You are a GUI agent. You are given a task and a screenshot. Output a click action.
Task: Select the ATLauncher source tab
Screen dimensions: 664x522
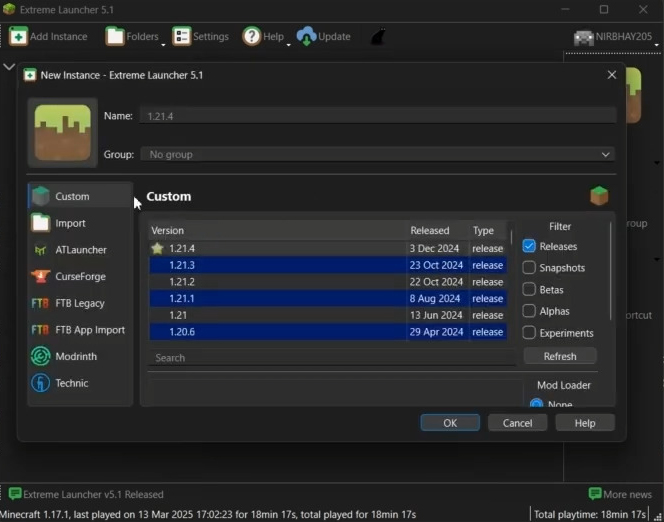(80, 250)
